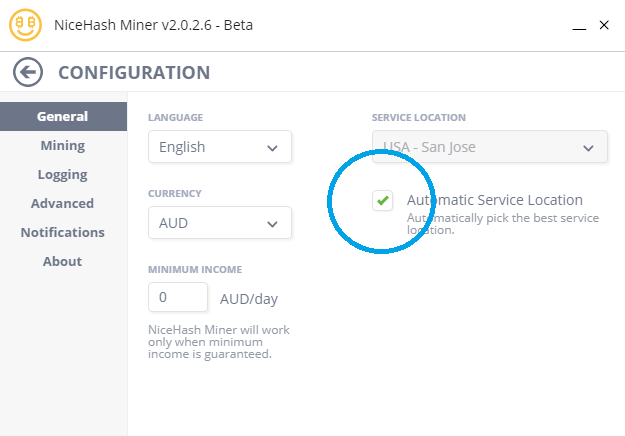Close the NiceHash Miner window

[604, 25]
